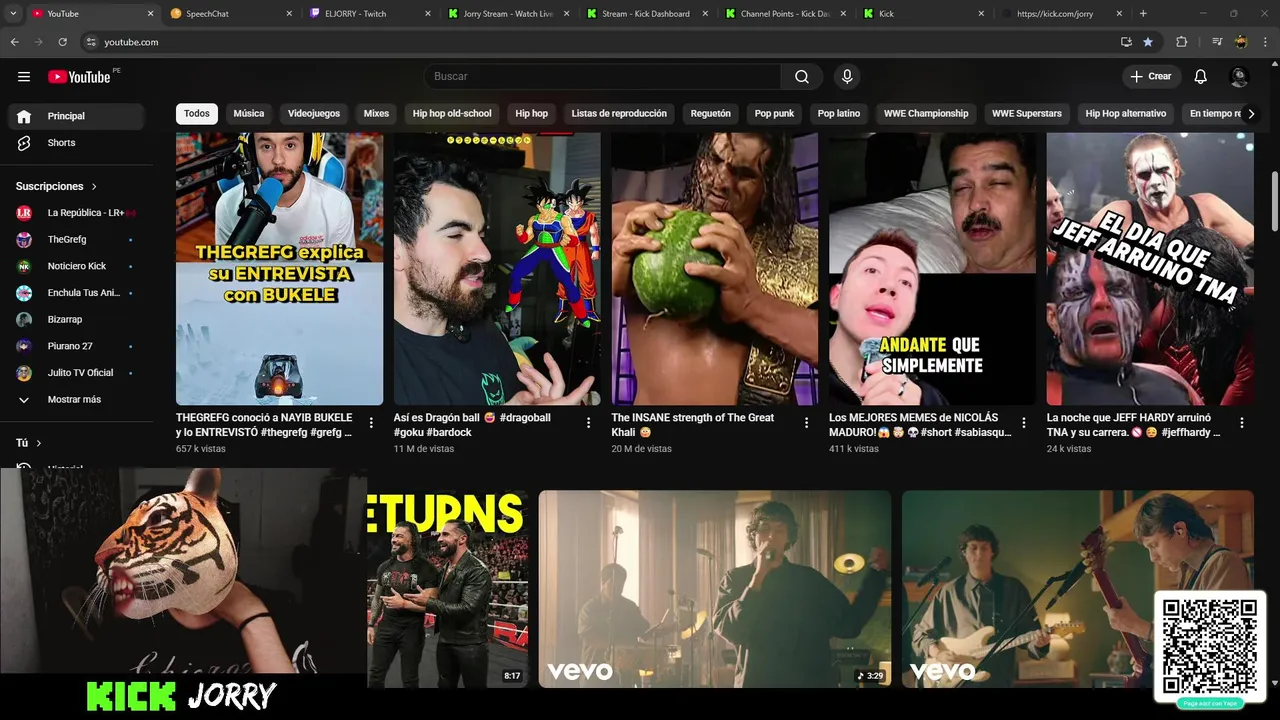Open the YouTube hamburger guide menu
This screenshot has height=720, width=1280.
(x=24, y=77)
